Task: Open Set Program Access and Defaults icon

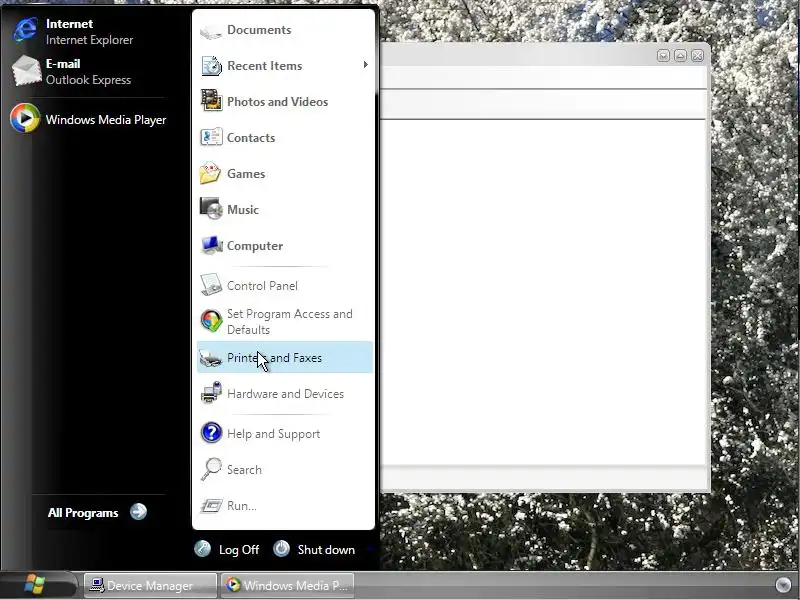Action: (211, 321)
